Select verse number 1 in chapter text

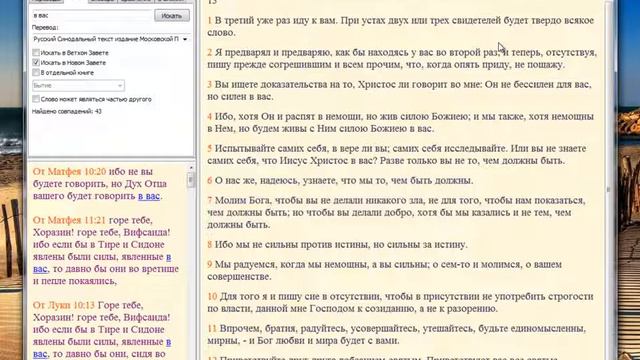coord(209,20)
